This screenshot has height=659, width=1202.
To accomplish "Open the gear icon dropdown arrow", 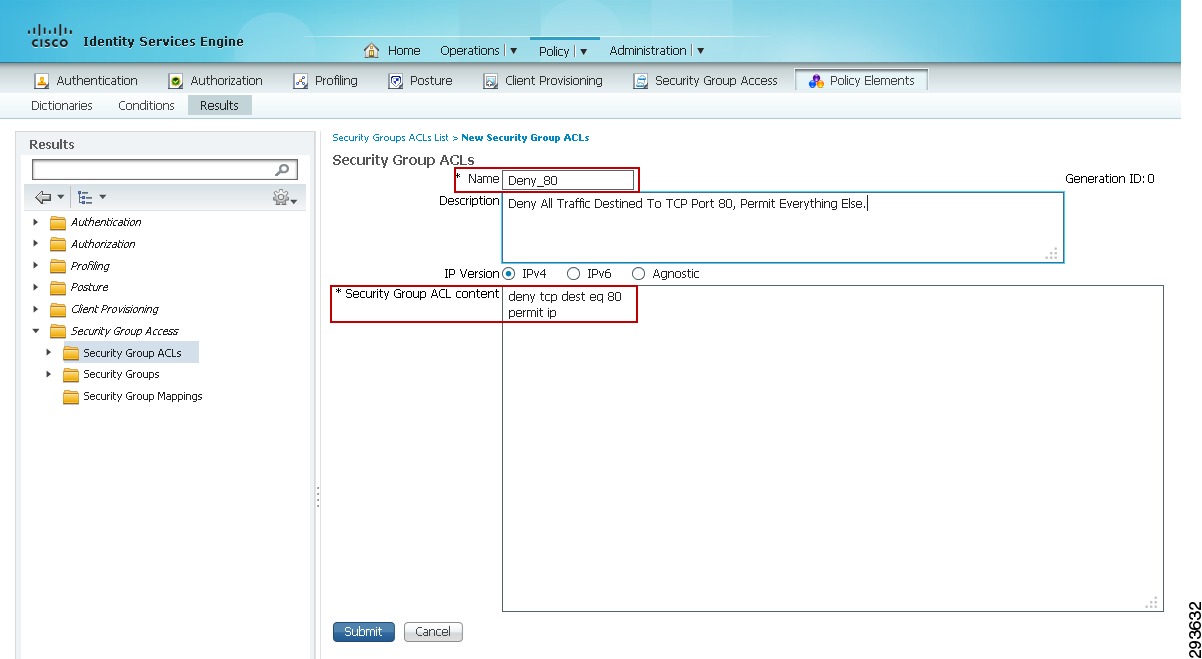I will coord(293,201).
